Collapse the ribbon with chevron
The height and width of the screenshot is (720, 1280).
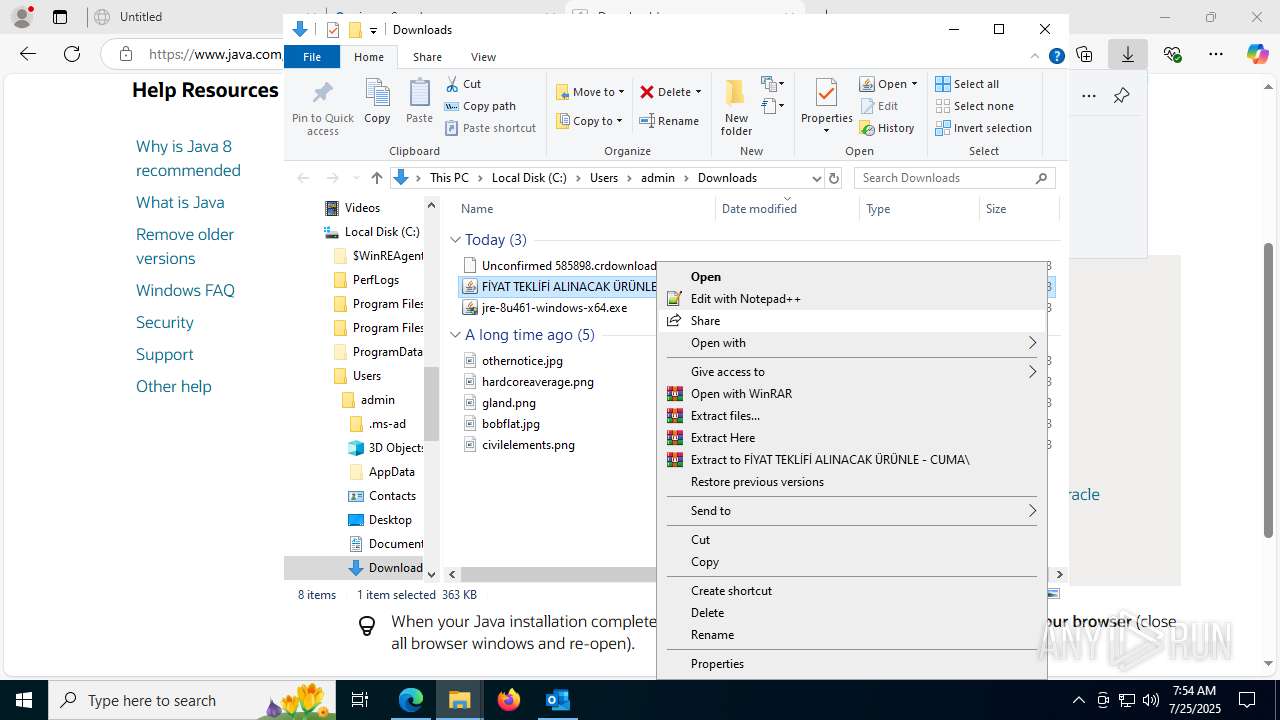(1035, 57)
